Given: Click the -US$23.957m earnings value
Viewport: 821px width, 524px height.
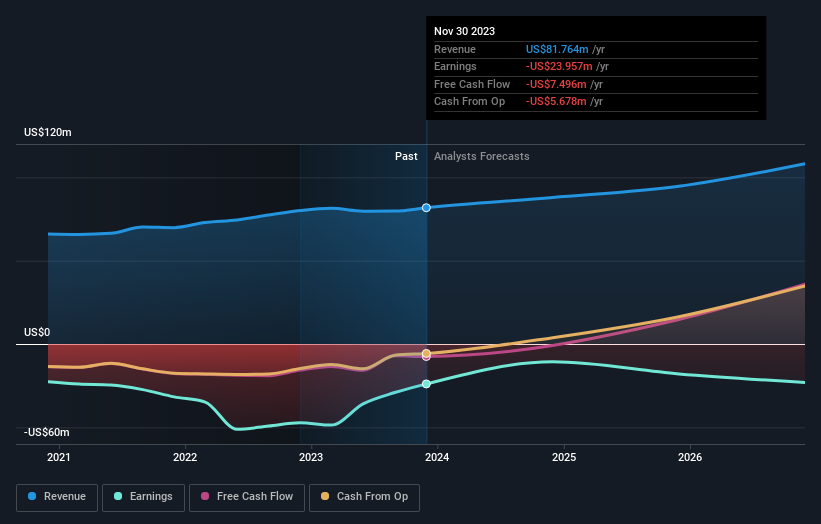Looking at the screenshot, I should pyautogui.click(x=559, y=66).
